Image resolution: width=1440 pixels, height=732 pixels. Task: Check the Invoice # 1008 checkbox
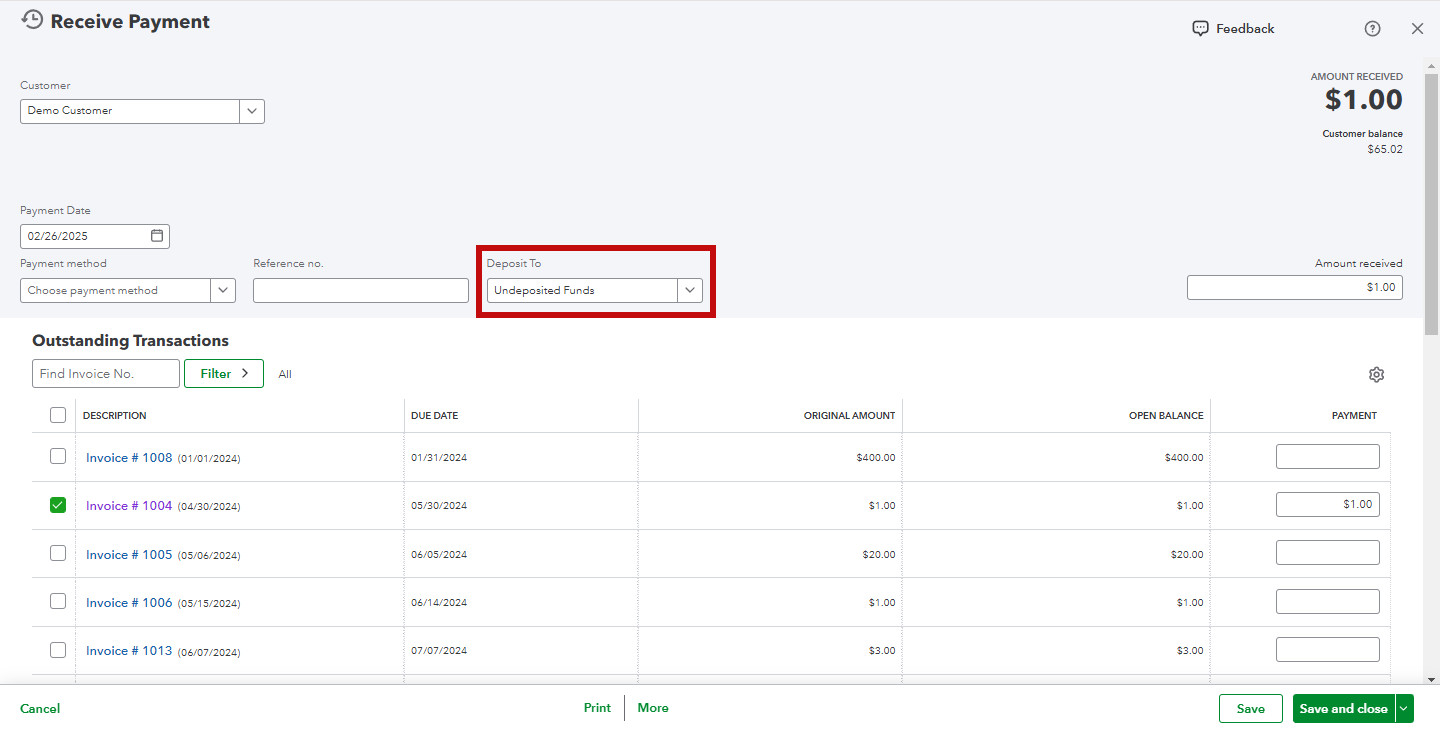[x=58, y=456]
